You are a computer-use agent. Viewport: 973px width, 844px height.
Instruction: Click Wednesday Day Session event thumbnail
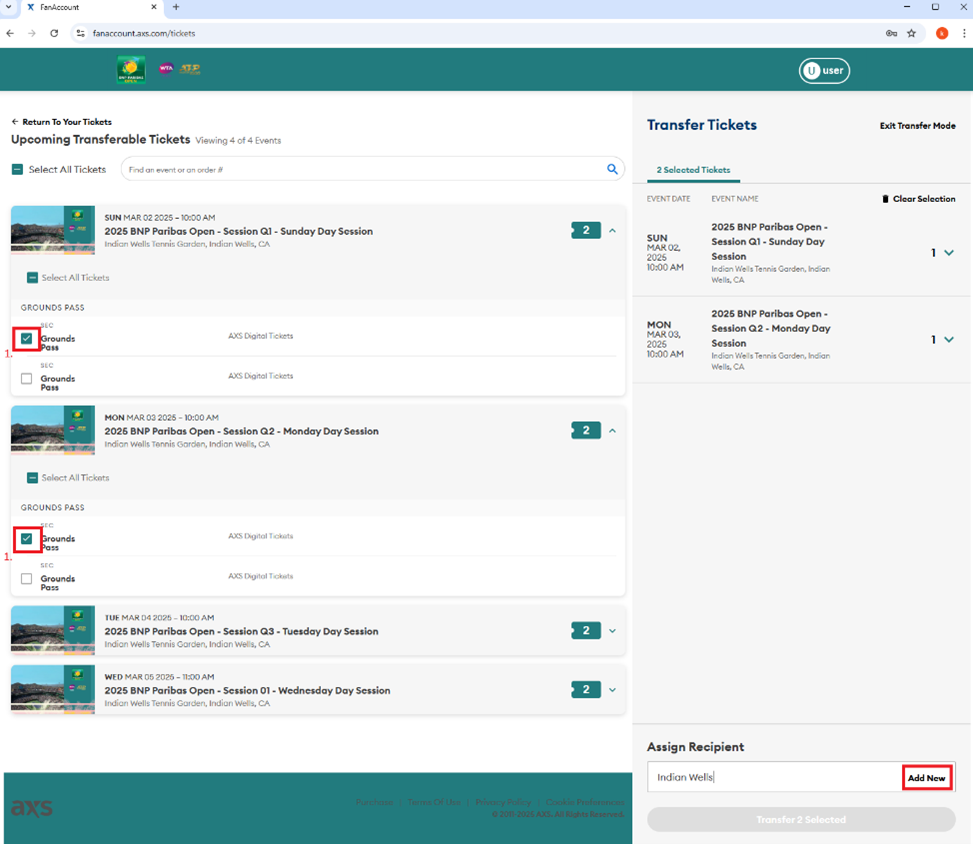(x=53, y=689)
